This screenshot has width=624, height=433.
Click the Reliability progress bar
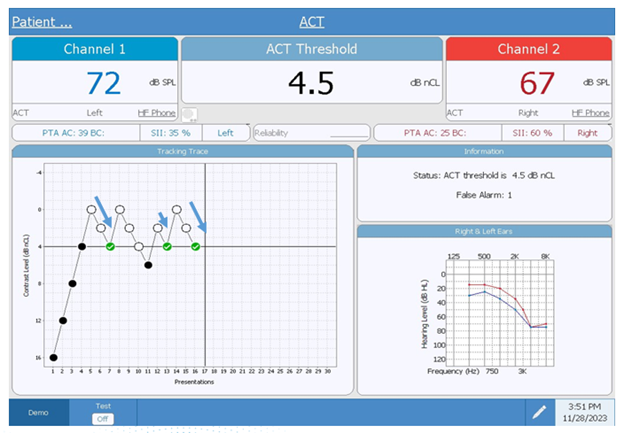tap(312, 133)
